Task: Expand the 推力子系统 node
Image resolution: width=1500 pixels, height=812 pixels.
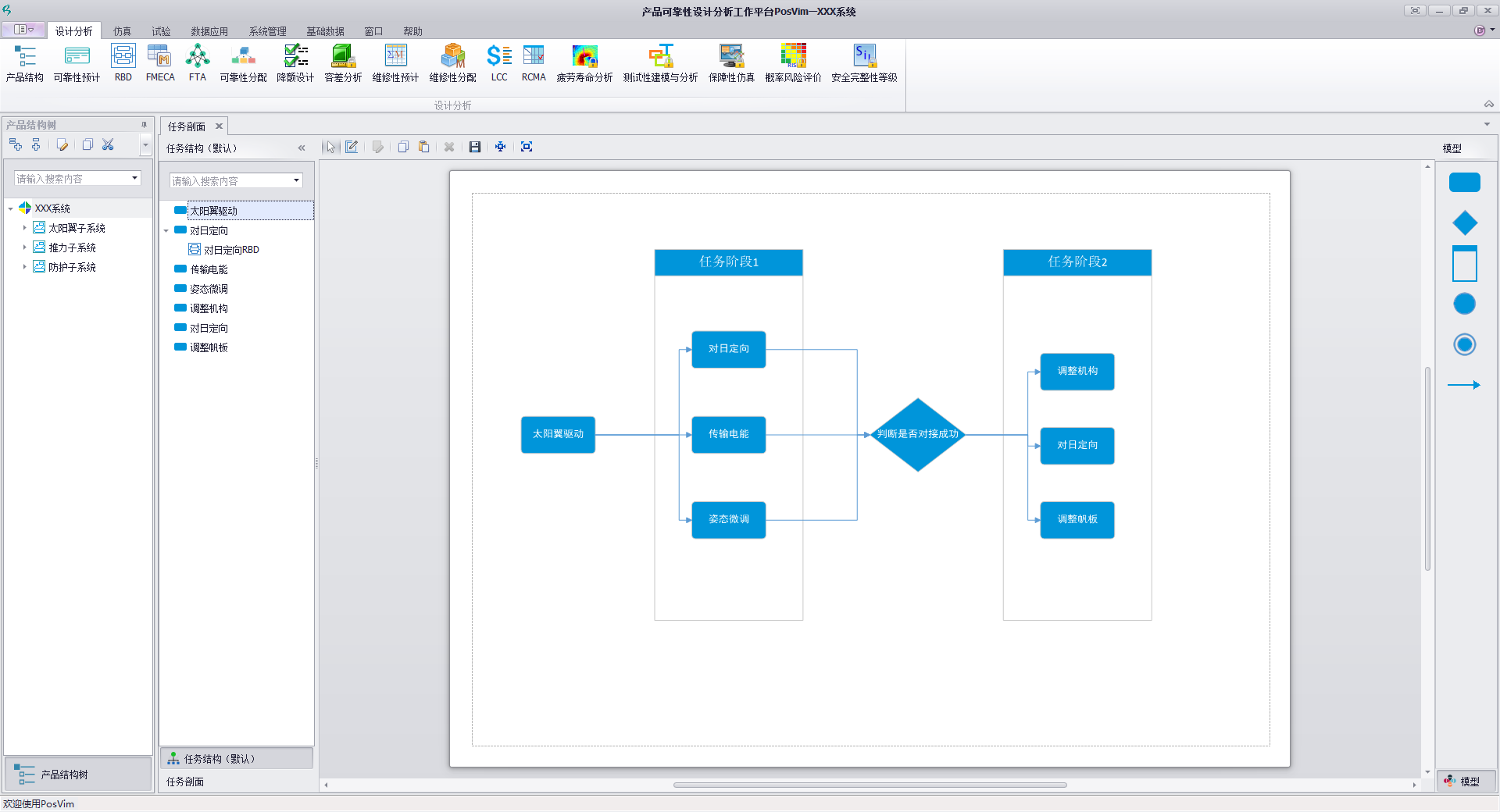Action: [24, 248]
